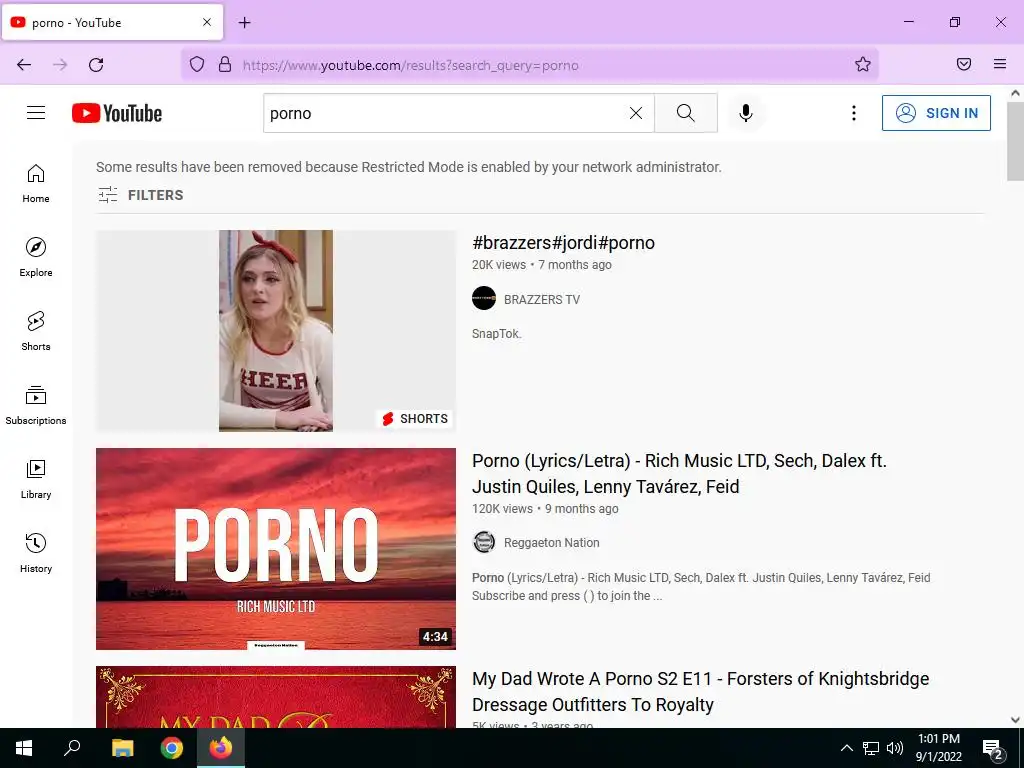Bookmark this page with the star

click(863, 65)
